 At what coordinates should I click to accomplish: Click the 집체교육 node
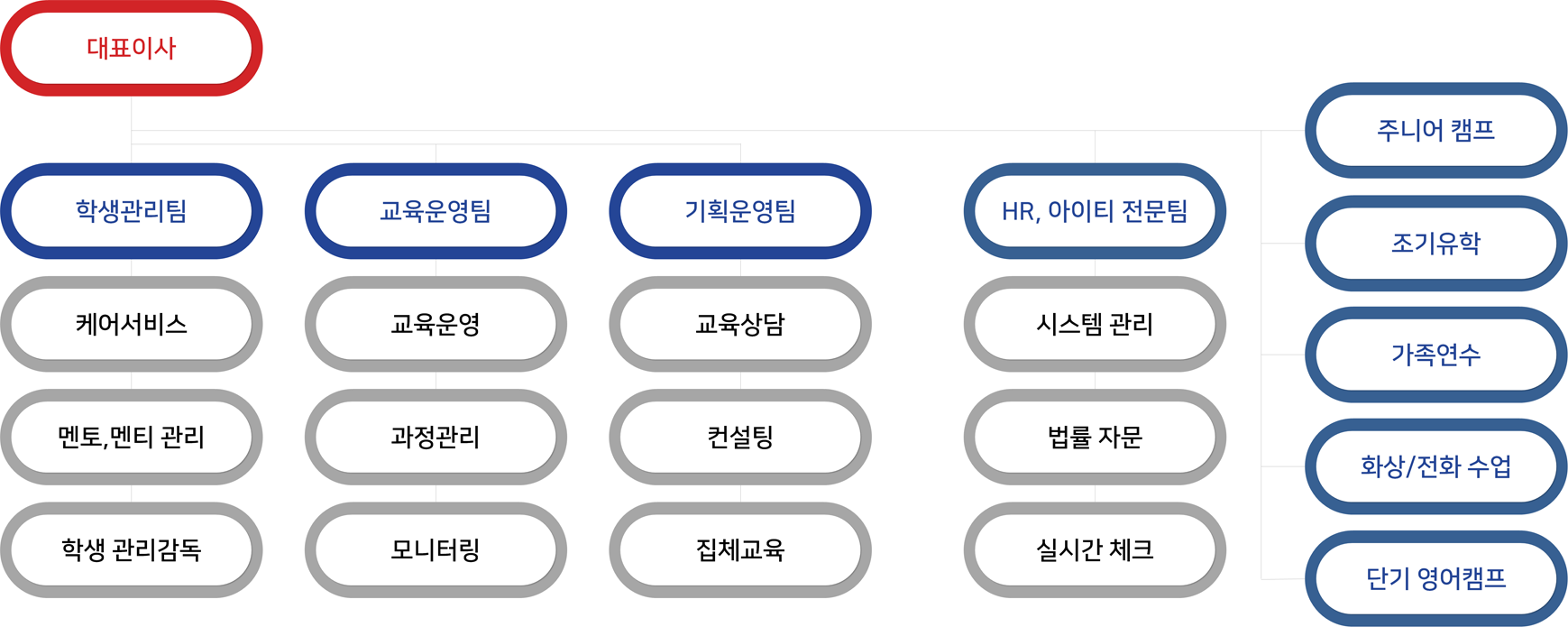tap(740, 549)
